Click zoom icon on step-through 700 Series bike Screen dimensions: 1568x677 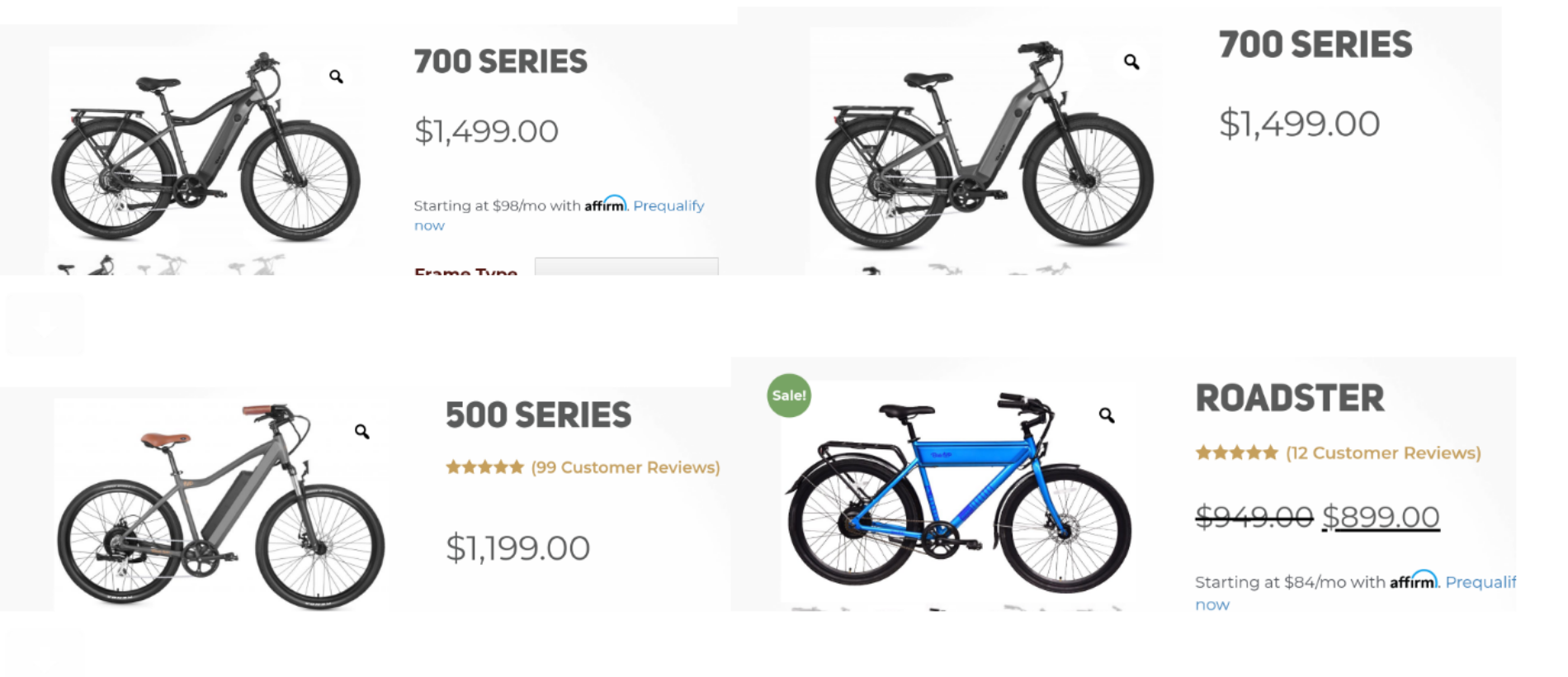(x=1131, y=62)
